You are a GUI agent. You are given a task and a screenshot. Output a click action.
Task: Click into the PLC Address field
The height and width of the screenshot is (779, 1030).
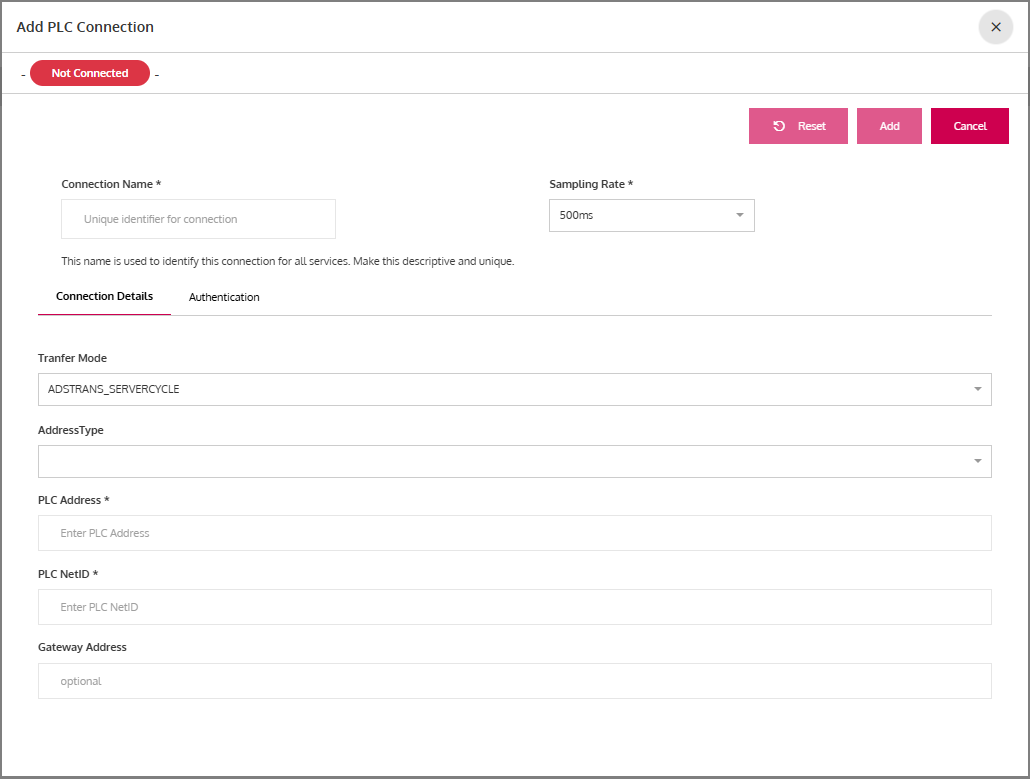(514, 533)
